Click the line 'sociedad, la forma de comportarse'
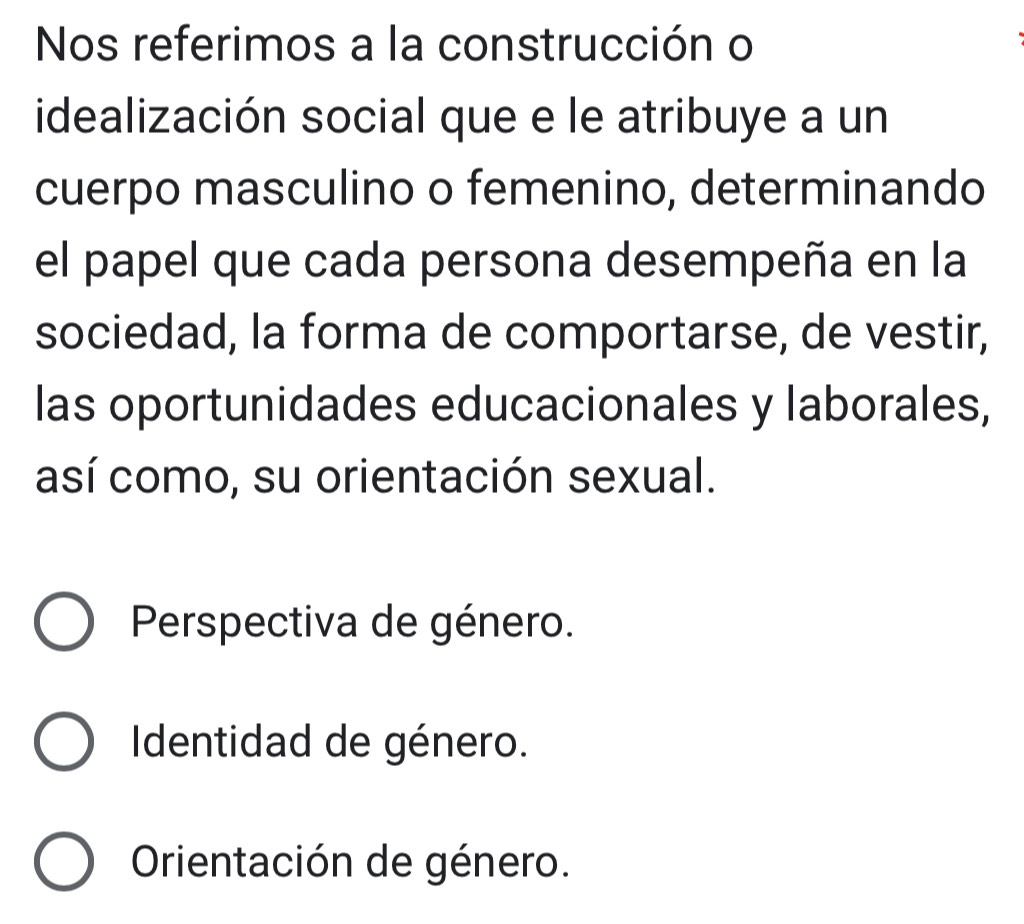The image size is (1024, 924). pos(511,335)
